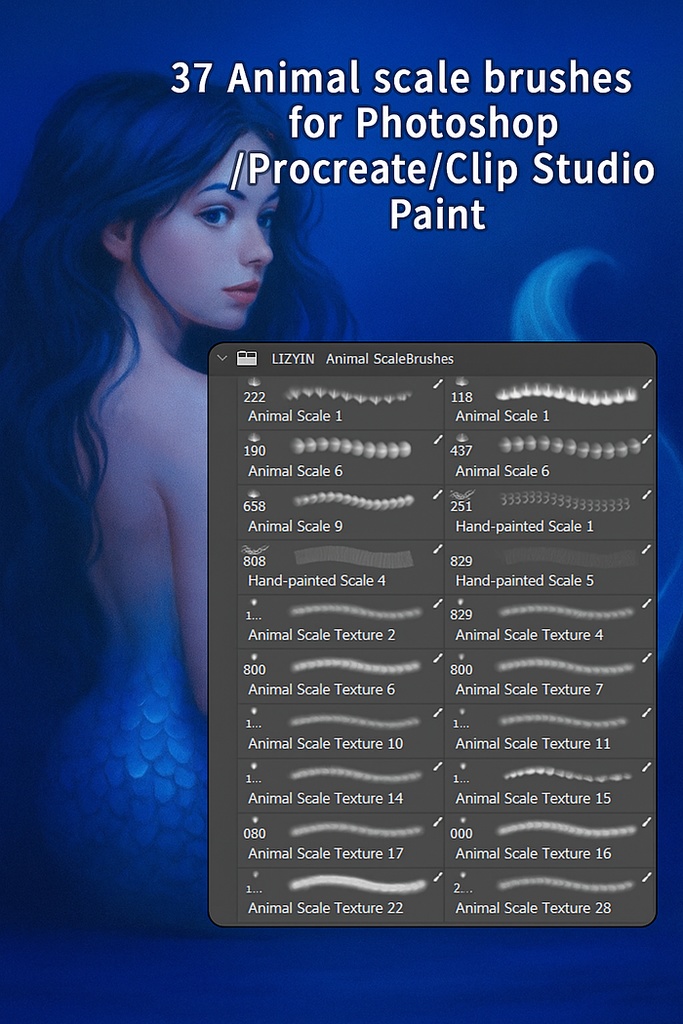The image size is (683, 1024).
Task: Pick the Animal Scale Texture 15 stroke preview
Action: point(568,775)
